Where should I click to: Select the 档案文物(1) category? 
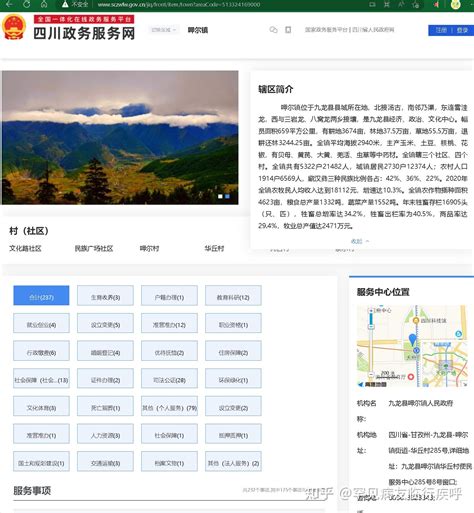click(x=169, y=461)
